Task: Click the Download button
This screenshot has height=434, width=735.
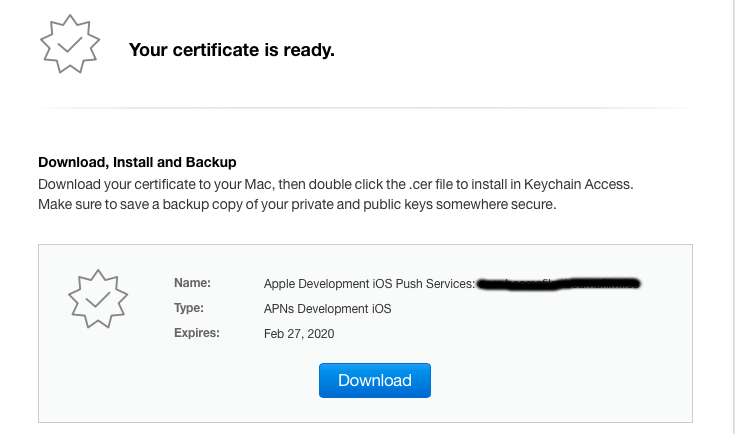Action: tap(374, 380)
